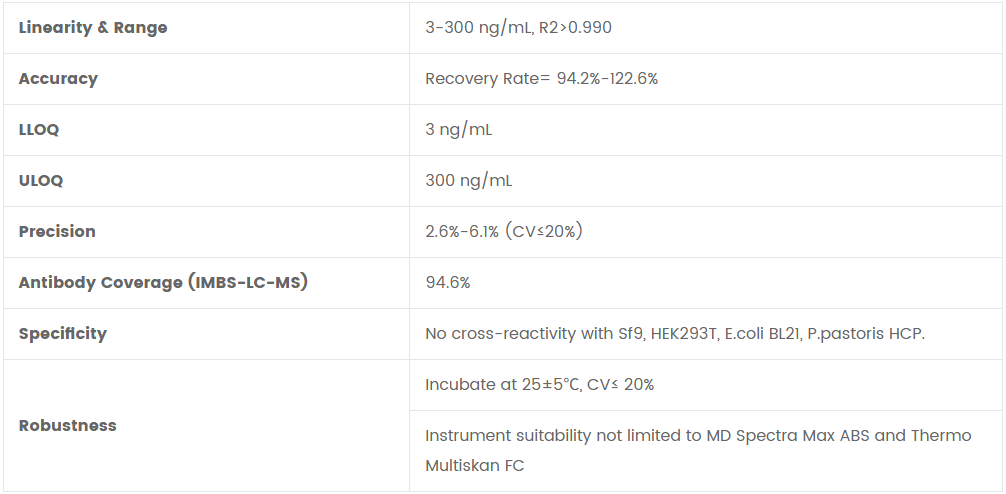The height and width of the screenshot is (494, 1006).
Task: Click the 'Precision' row label
Action: [x=57, y=232]
